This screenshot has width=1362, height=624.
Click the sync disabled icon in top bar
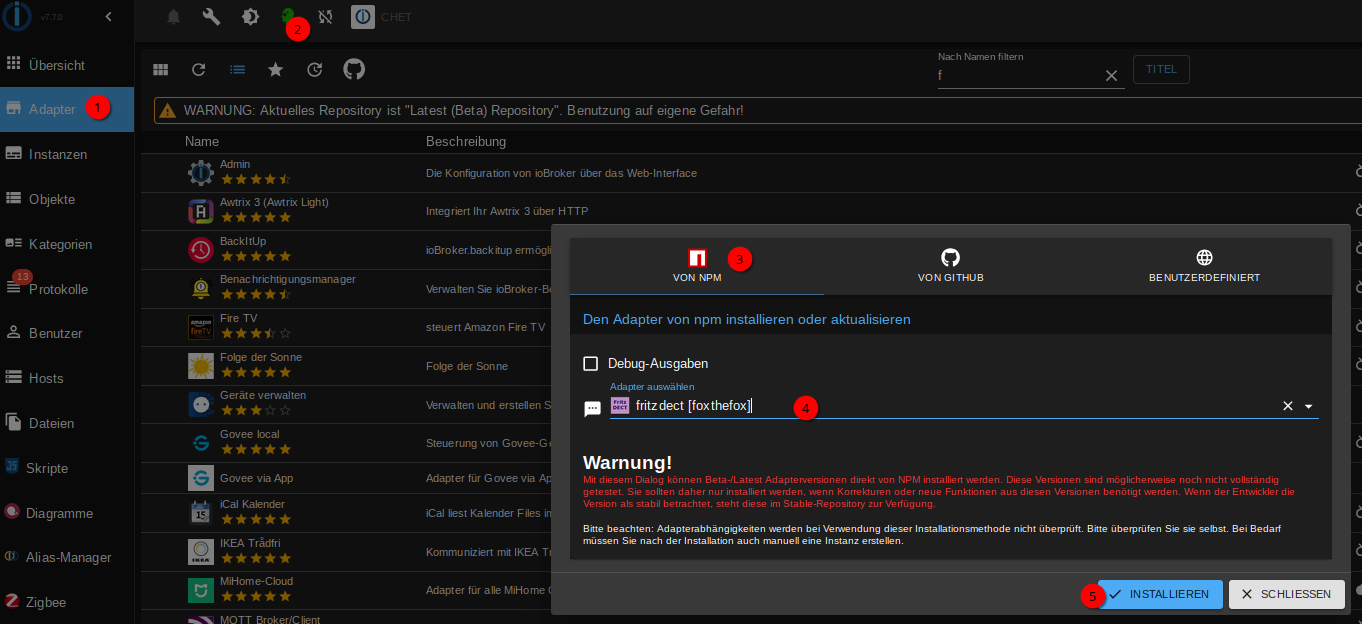[x=326, y=17]
